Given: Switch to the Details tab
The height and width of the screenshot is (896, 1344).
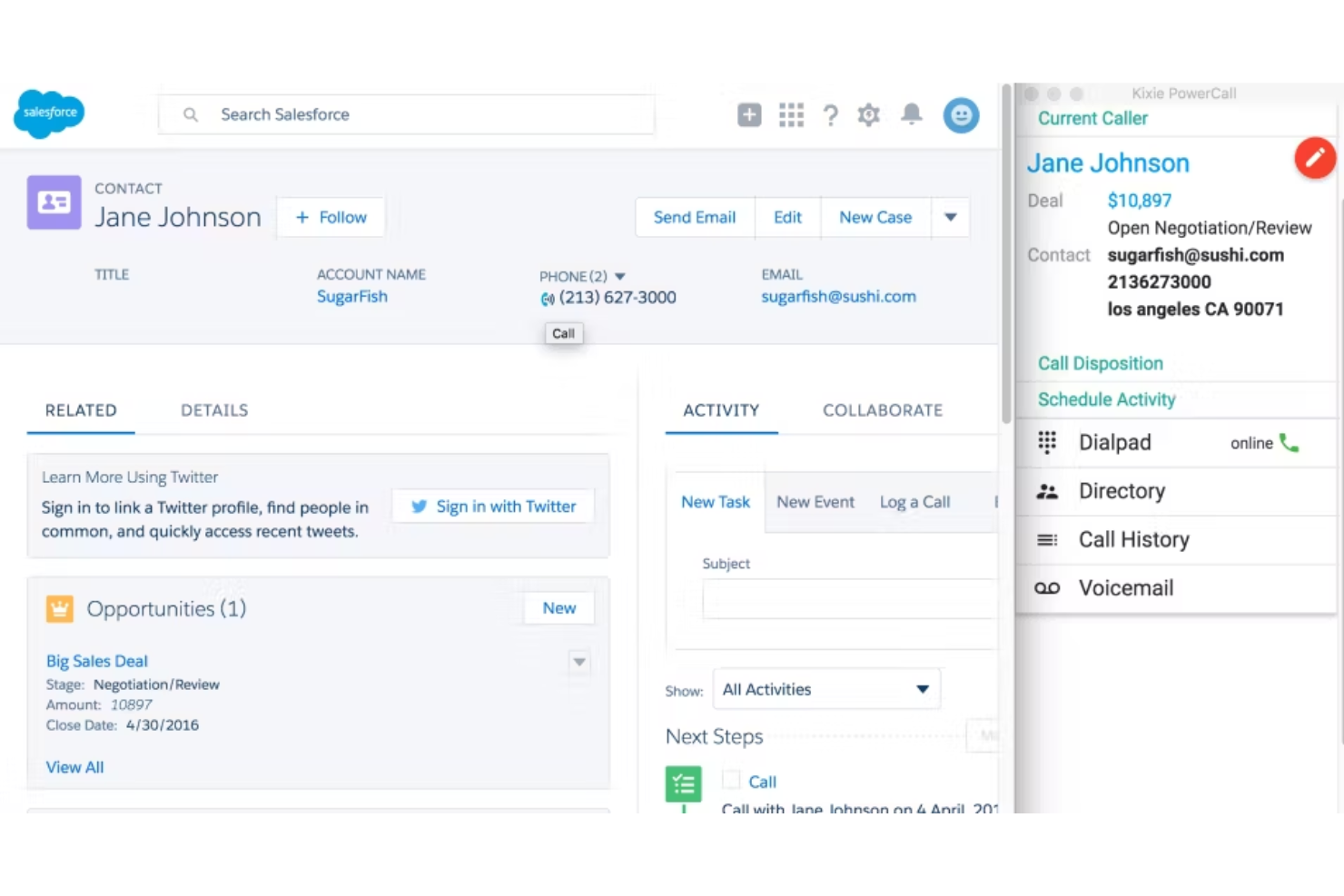Looking at the screenshot, I should tap(214, 410).
